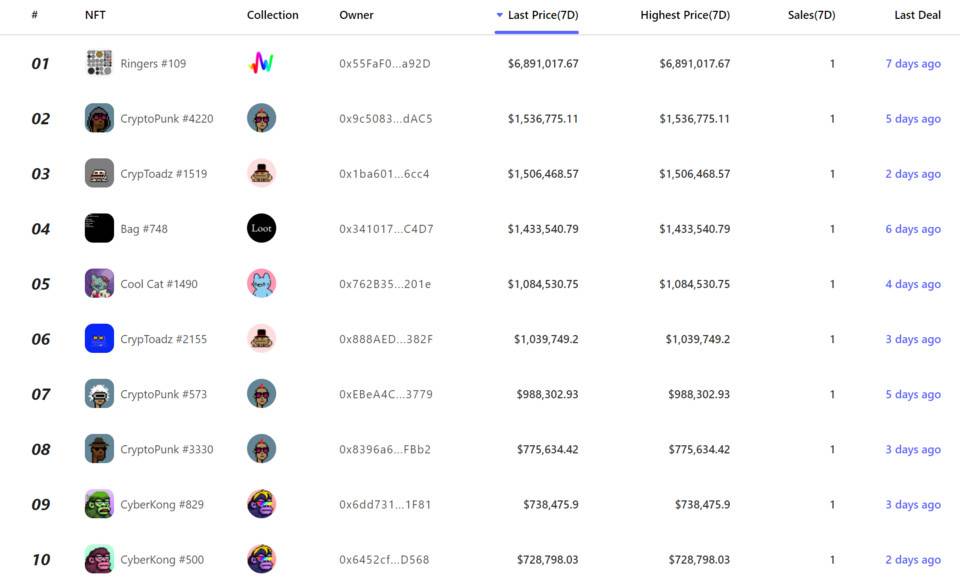Screen dimensions: 960x582
Task: Open the CryptoPunk #3330 name link
Action: 167,449
